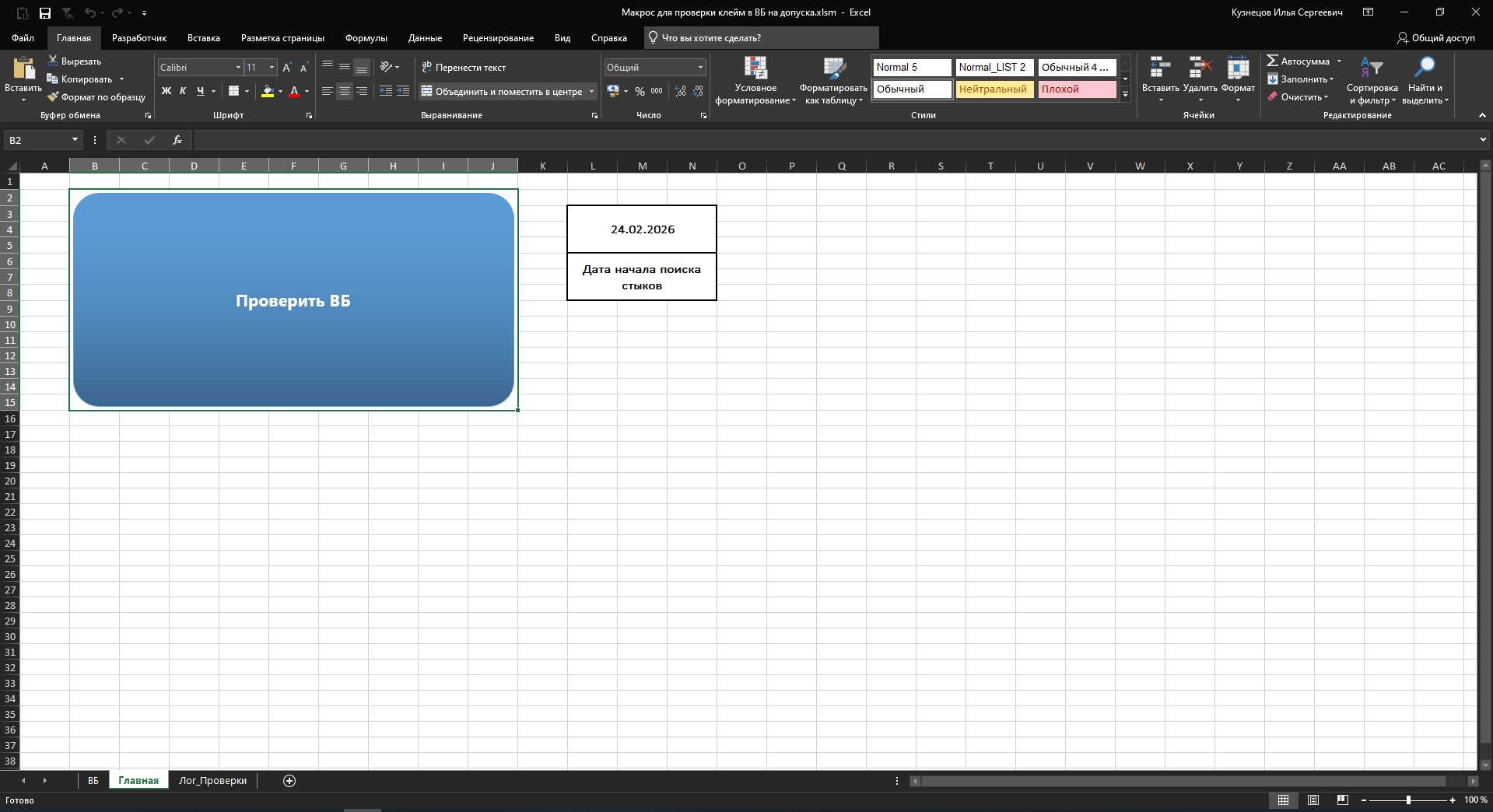This screenshot has height=812, width=1493.
Task: Click the Format Painter brush icon
Action: tap(53, 97)
